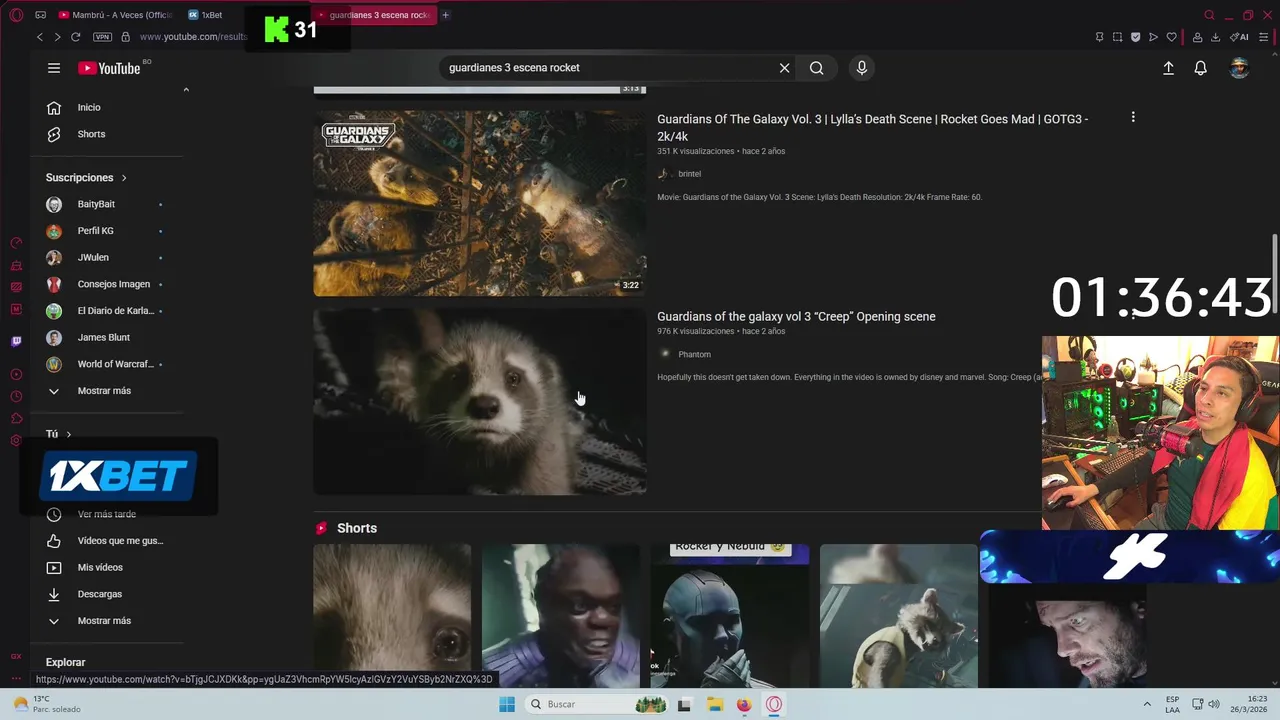The height and width of the screenshot is (720, 1280).
Task: Go back in browser history
Action: (x=40, y=37)
